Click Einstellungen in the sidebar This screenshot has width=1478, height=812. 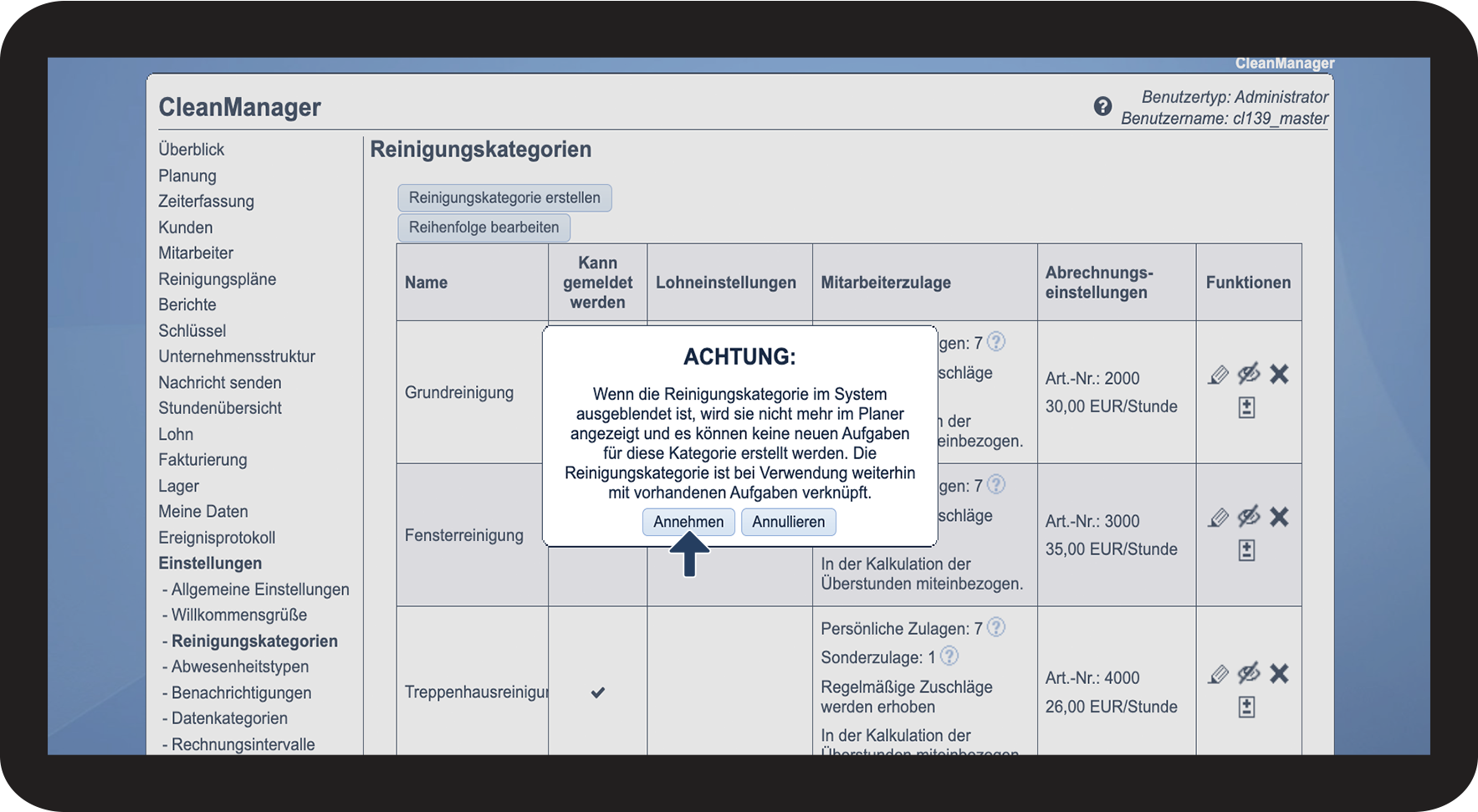point(210,564)
